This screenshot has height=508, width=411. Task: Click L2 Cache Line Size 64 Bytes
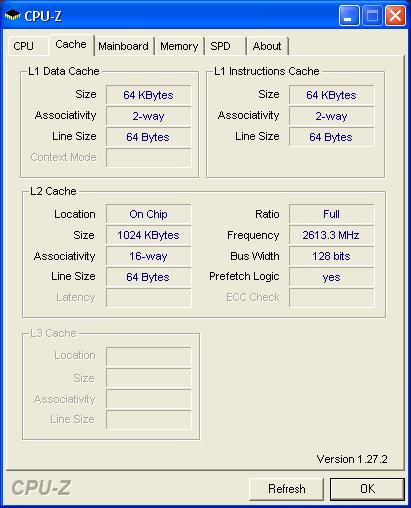148,277
